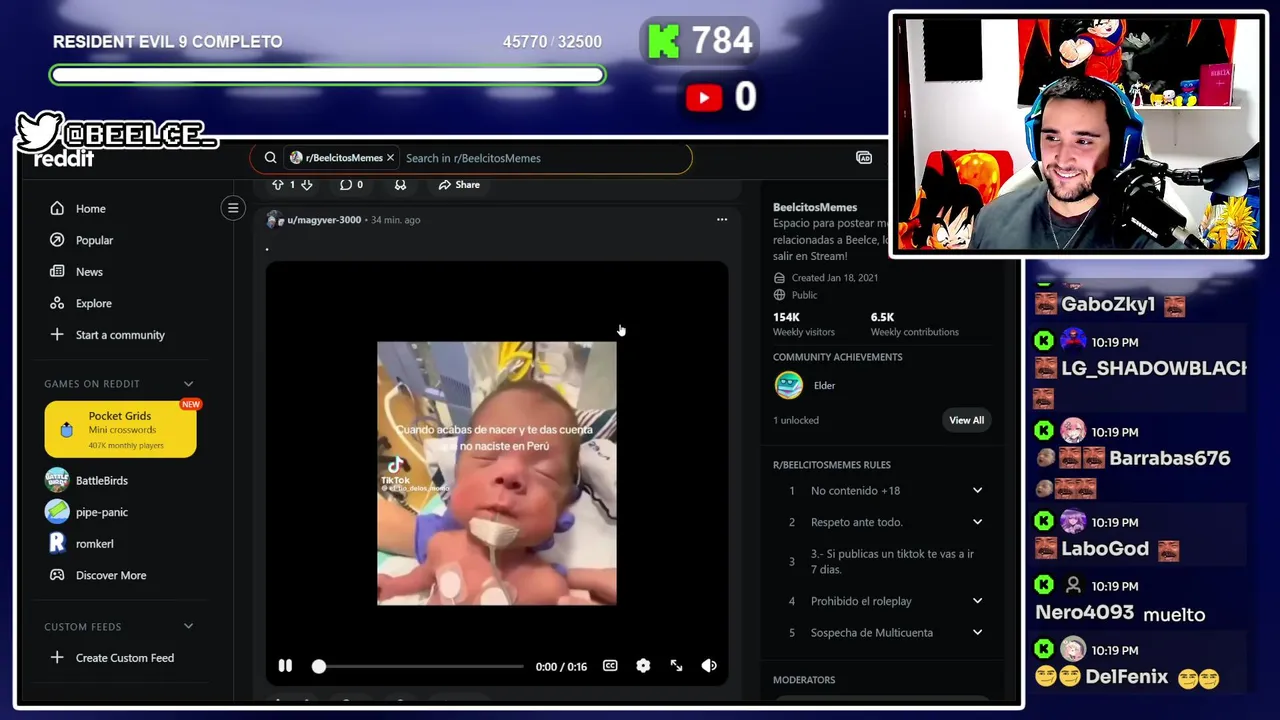Click Nero4093 chat username
1280x720 pixels.
click(1084, 613)
